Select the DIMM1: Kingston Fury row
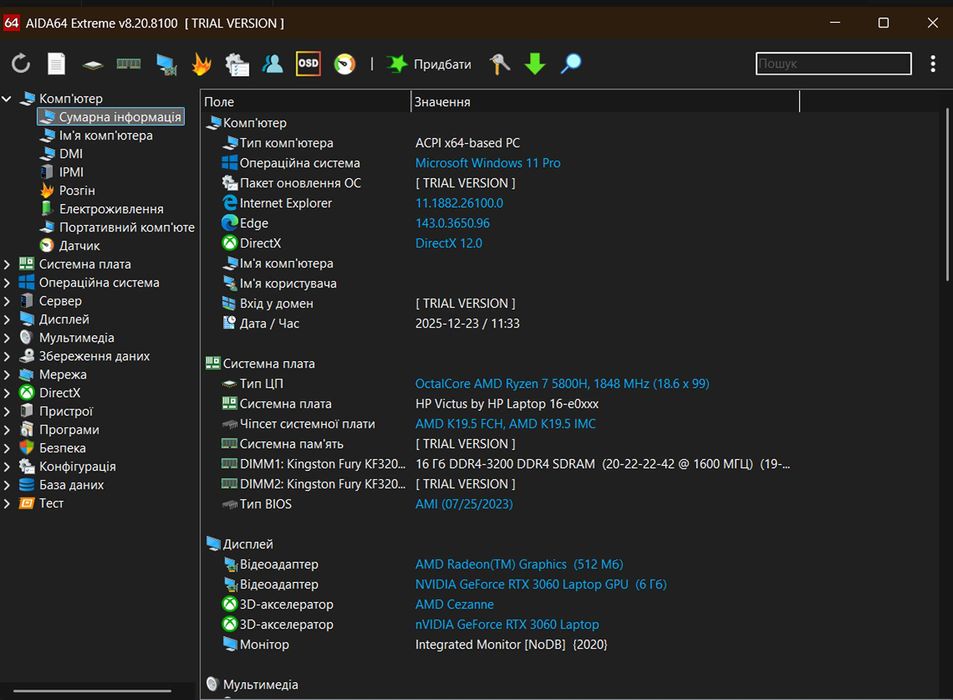This screenshot has height=700, width=953. (568, 464)
